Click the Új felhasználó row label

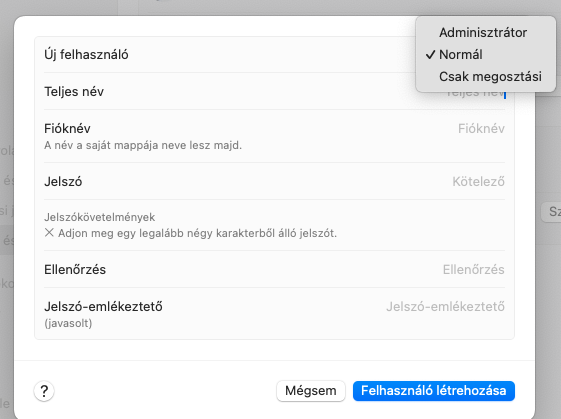click(86, 55)
